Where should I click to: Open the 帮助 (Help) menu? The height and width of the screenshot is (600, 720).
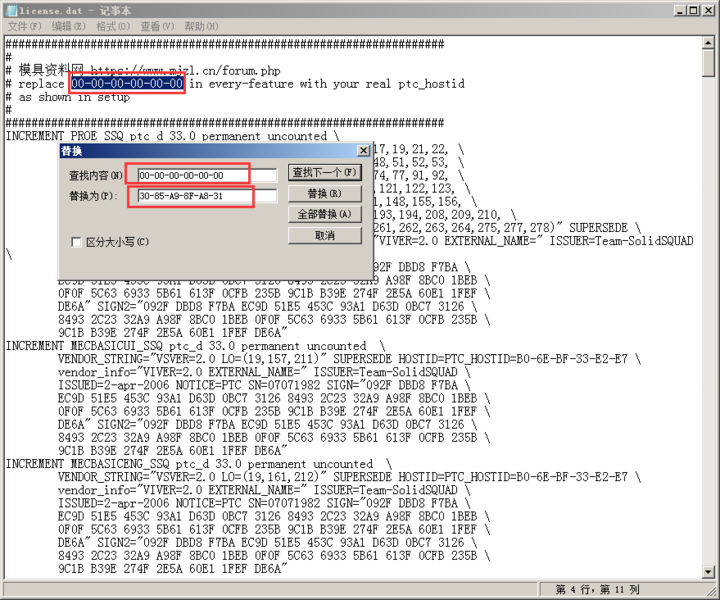point(201,26)
